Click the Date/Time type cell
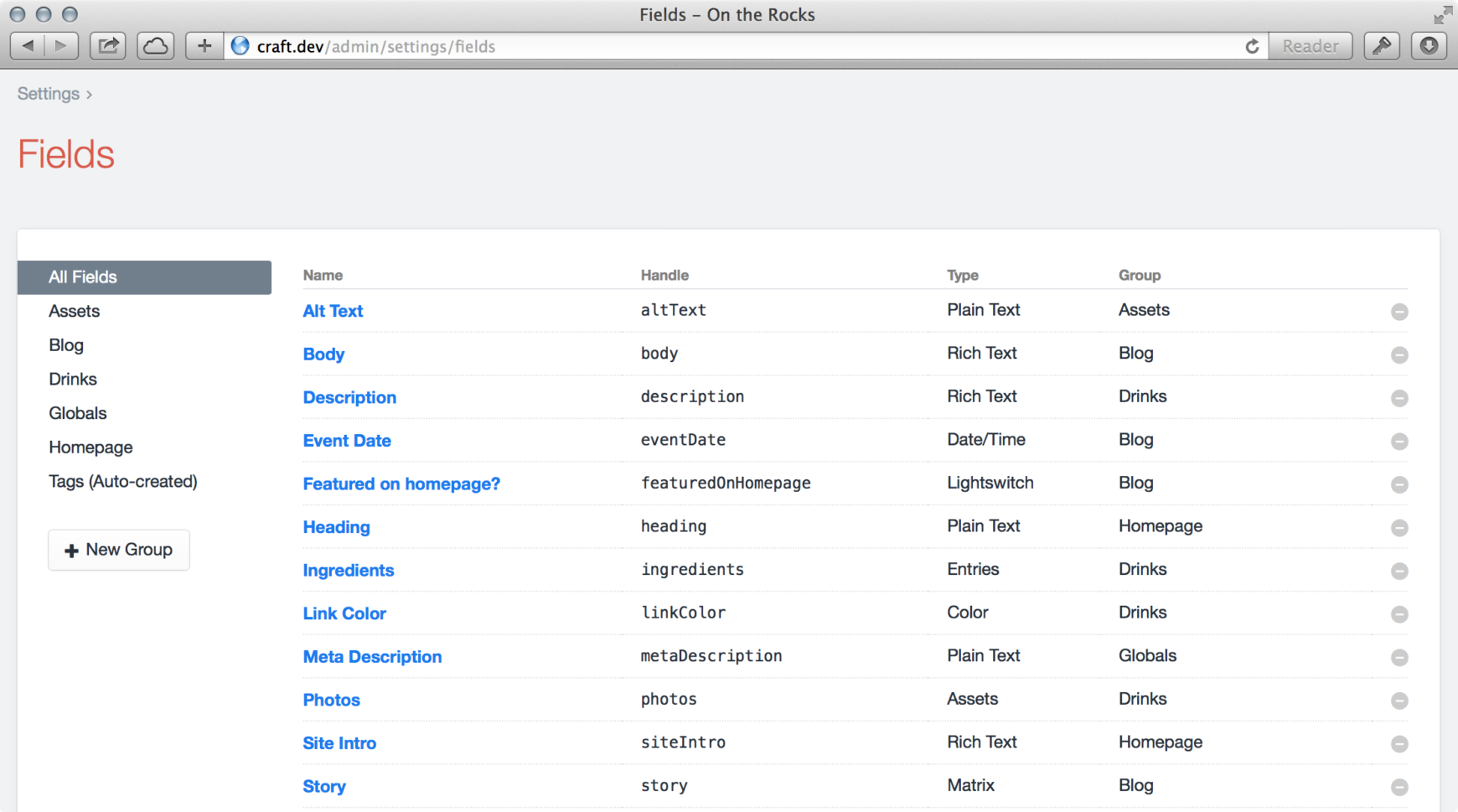 986,439
